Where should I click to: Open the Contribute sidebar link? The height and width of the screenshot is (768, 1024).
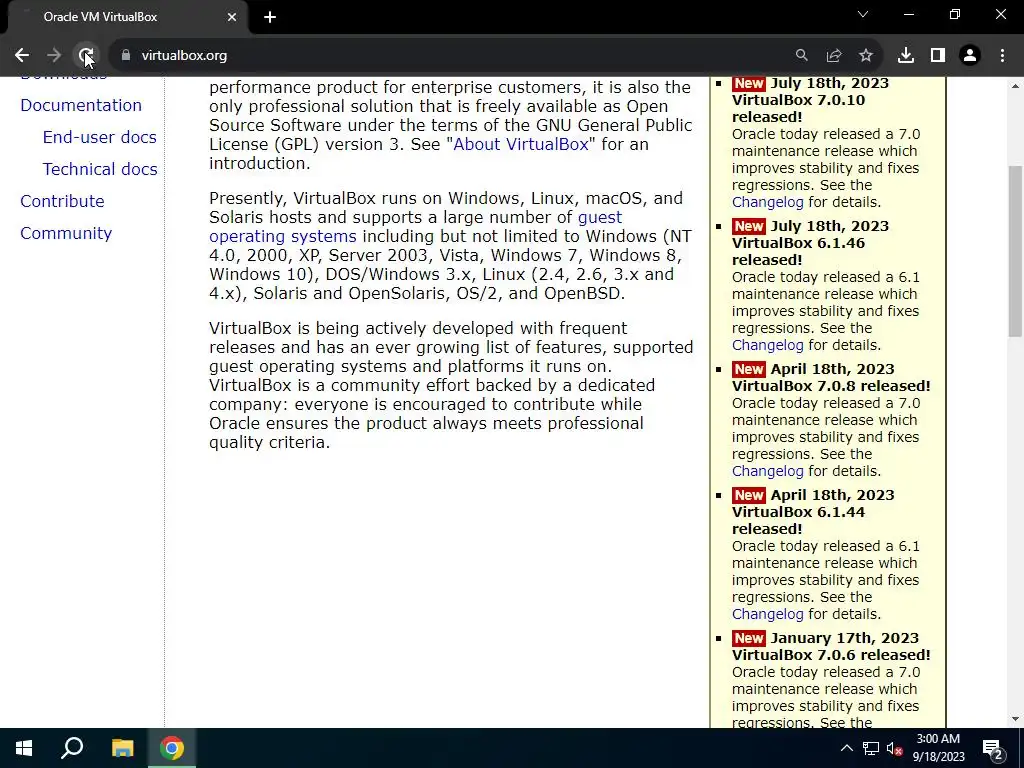pyautogui.click(x=62, y=201)
